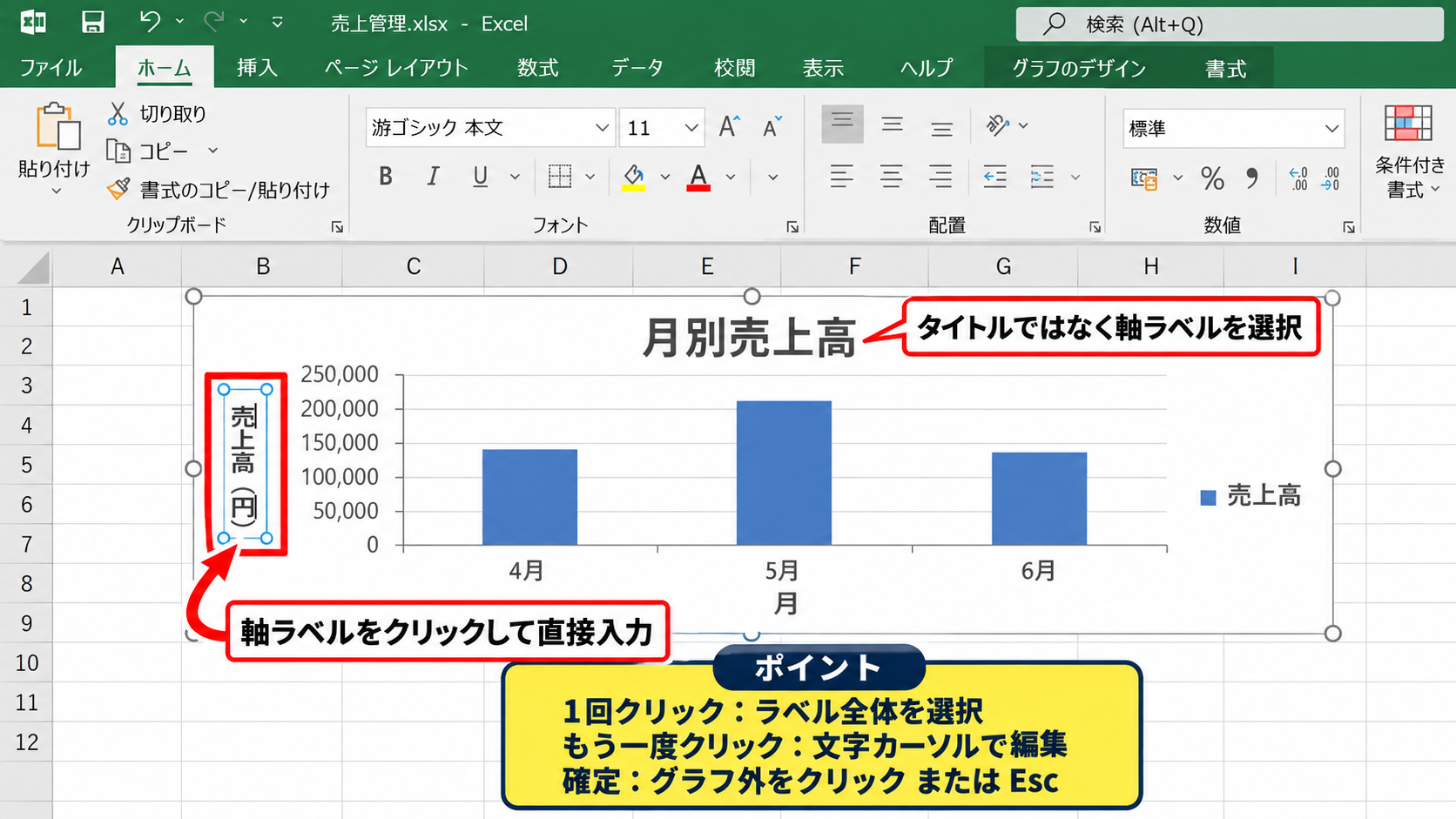Select the chart title 月別売上高
Image resolution: width=1456 pixels, height=819 pixels.
tap(749, 338)
